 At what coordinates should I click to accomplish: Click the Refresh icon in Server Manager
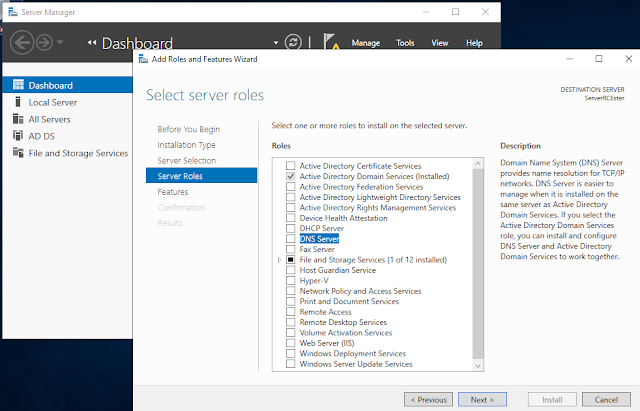[293, 42]
